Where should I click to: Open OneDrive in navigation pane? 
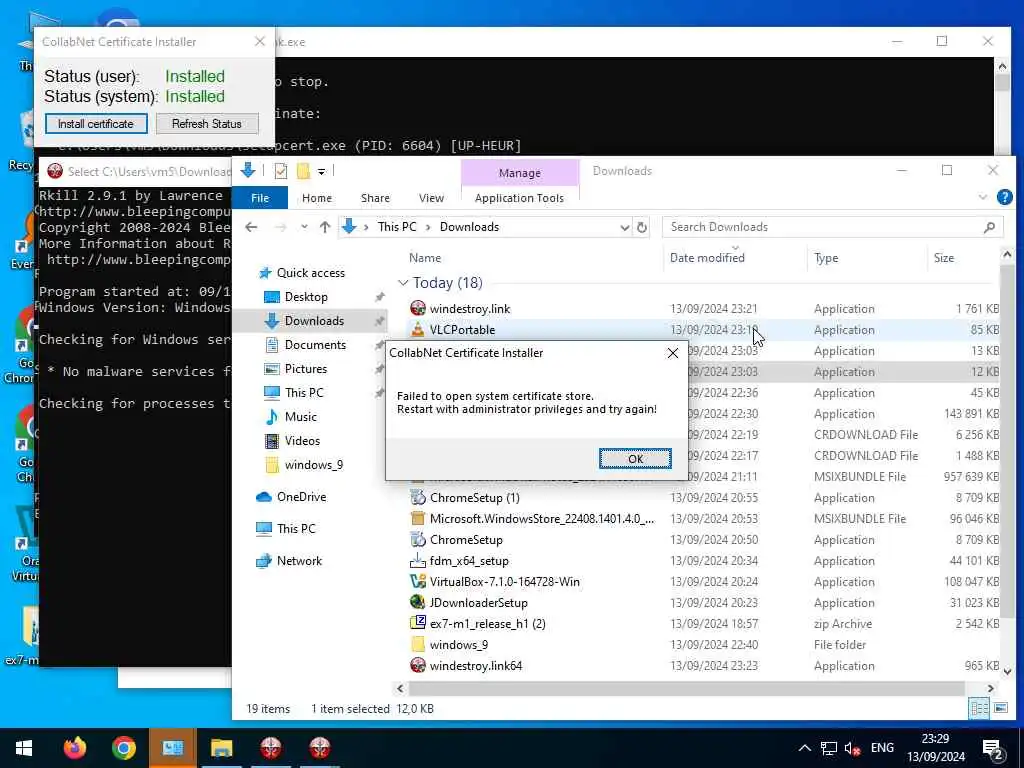pyautogui.click(x=301, y=497)
